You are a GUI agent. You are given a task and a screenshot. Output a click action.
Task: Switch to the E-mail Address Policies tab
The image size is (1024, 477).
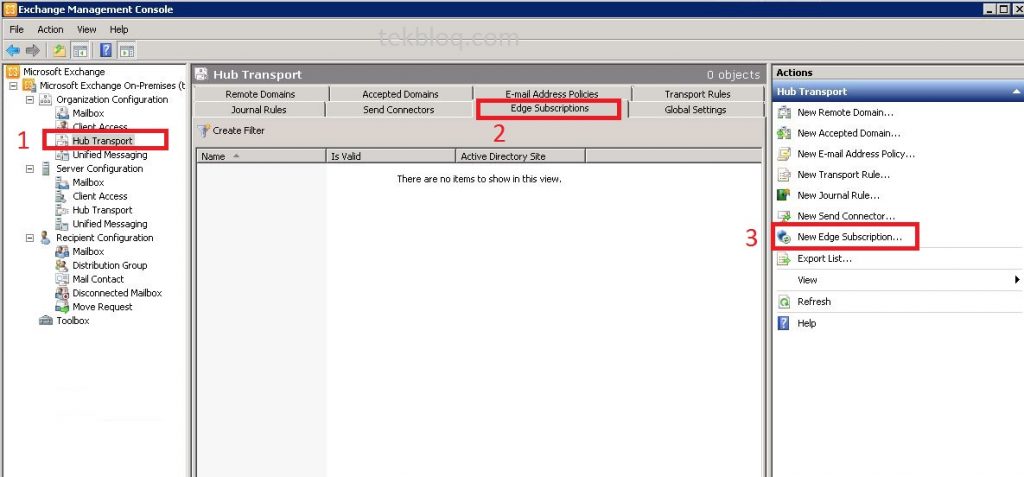pos(552,94)
